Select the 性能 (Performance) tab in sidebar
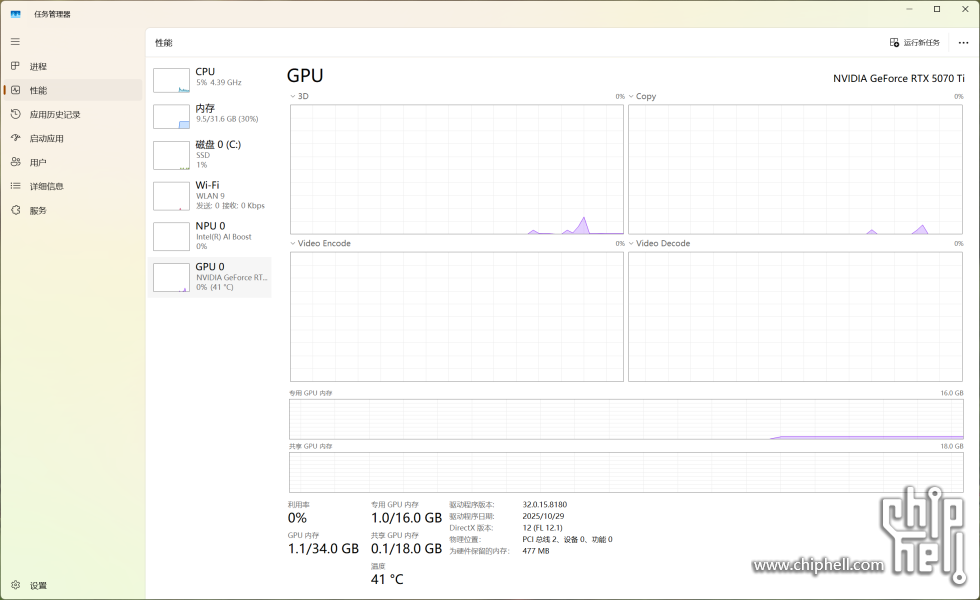This screenshot has width=980, height=600. tap(38, 91)
